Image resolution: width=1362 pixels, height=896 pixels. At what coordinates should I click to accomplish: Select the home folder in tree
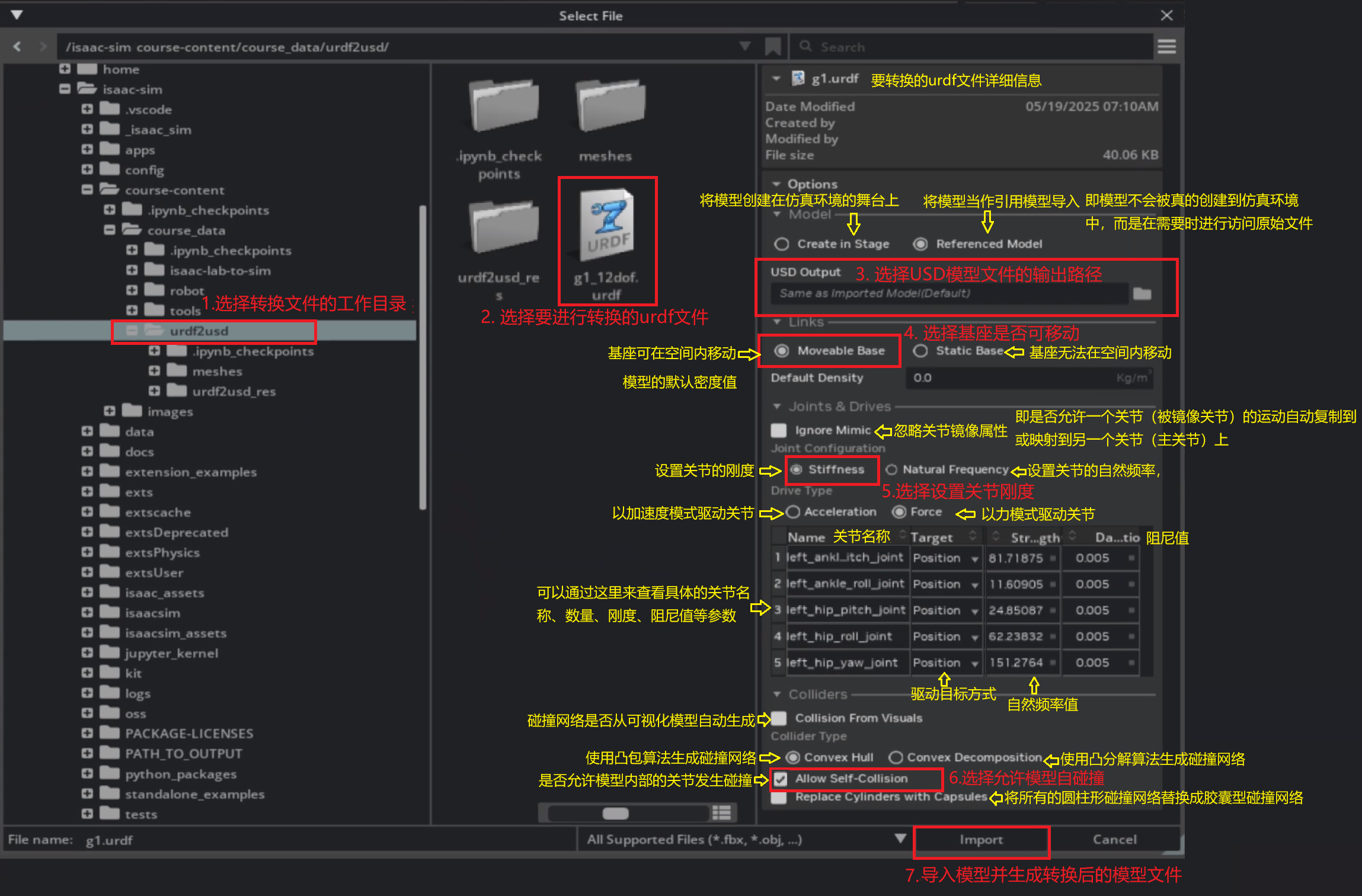tap(120, 69)
